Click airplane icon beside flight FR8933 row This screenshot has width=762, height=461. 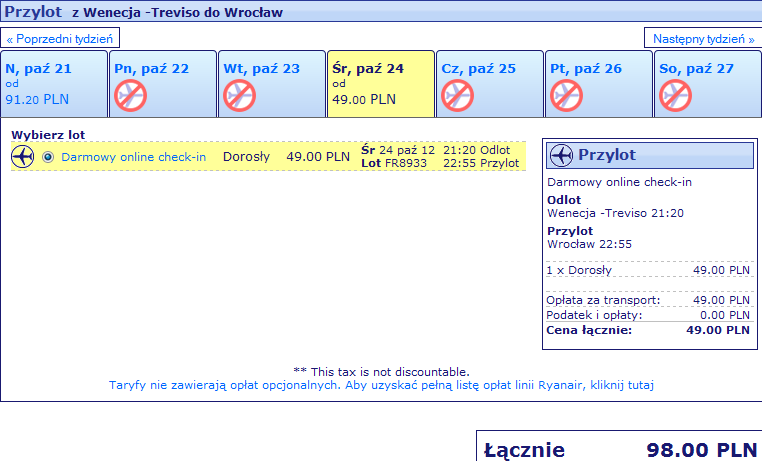23,157
